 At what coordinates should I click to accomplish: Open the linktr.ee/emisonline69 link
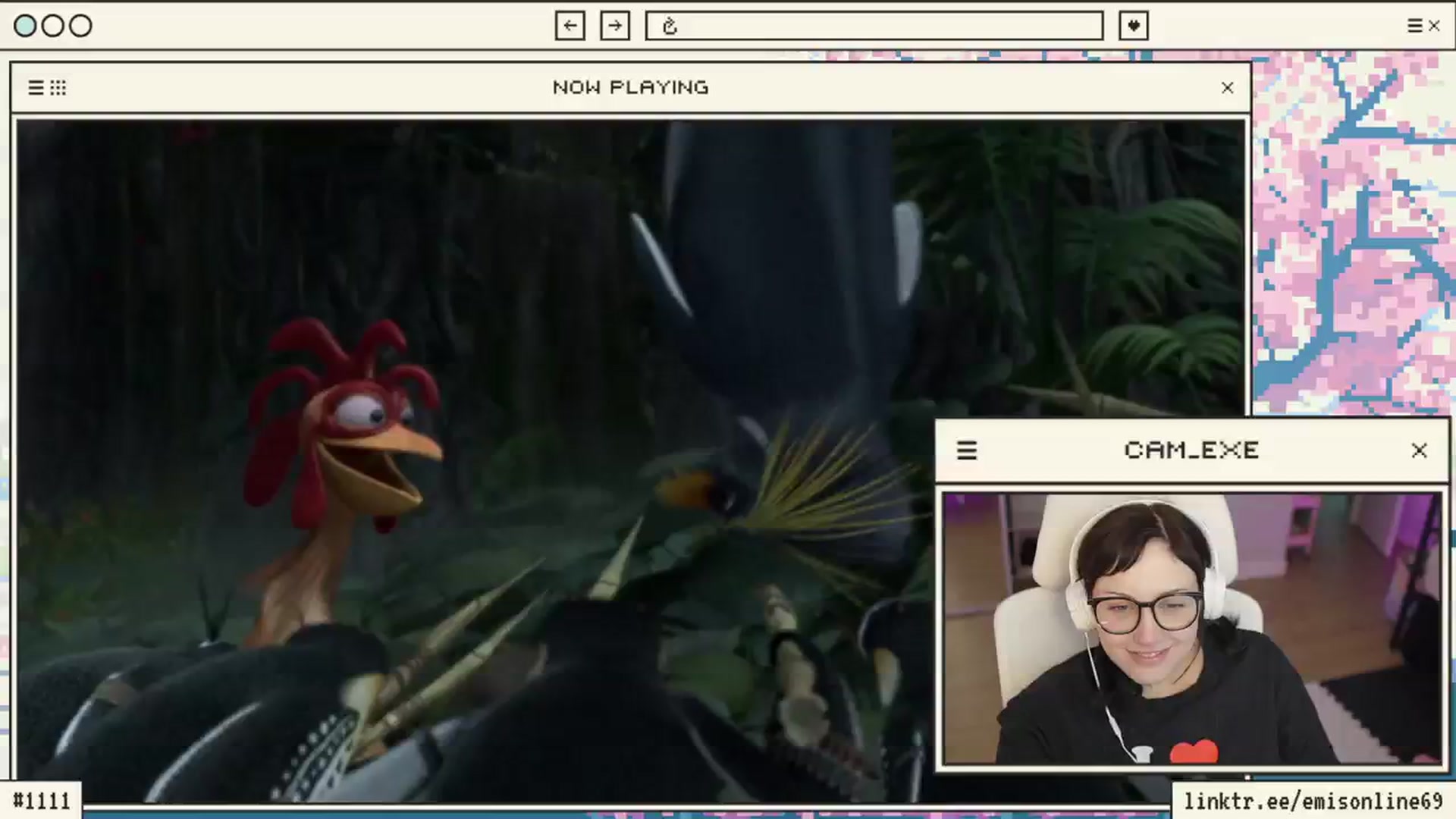click(1313, 802)
